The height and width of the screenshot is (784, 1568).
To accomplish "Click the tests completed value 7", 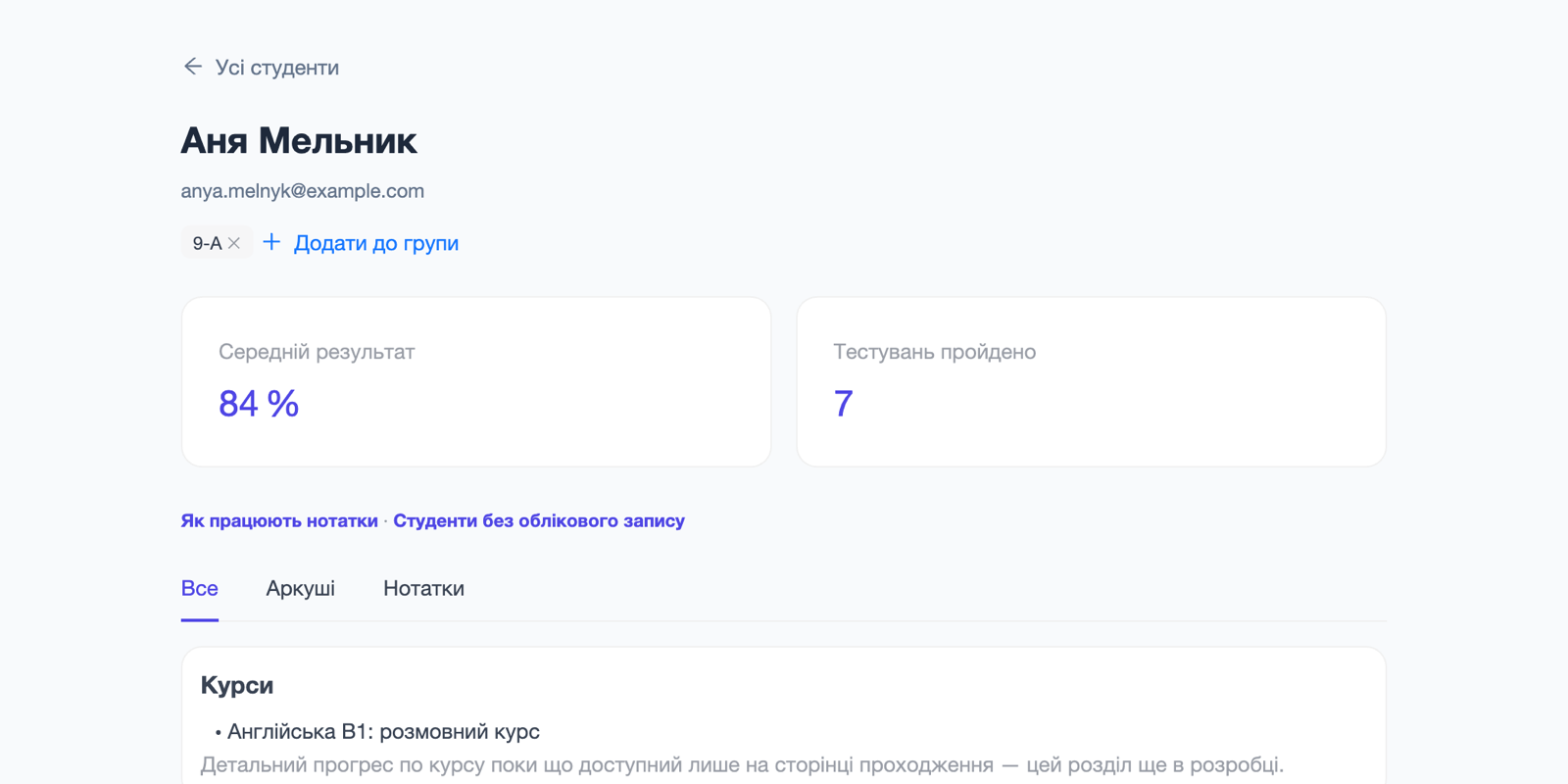I will (x=844, y=404).
